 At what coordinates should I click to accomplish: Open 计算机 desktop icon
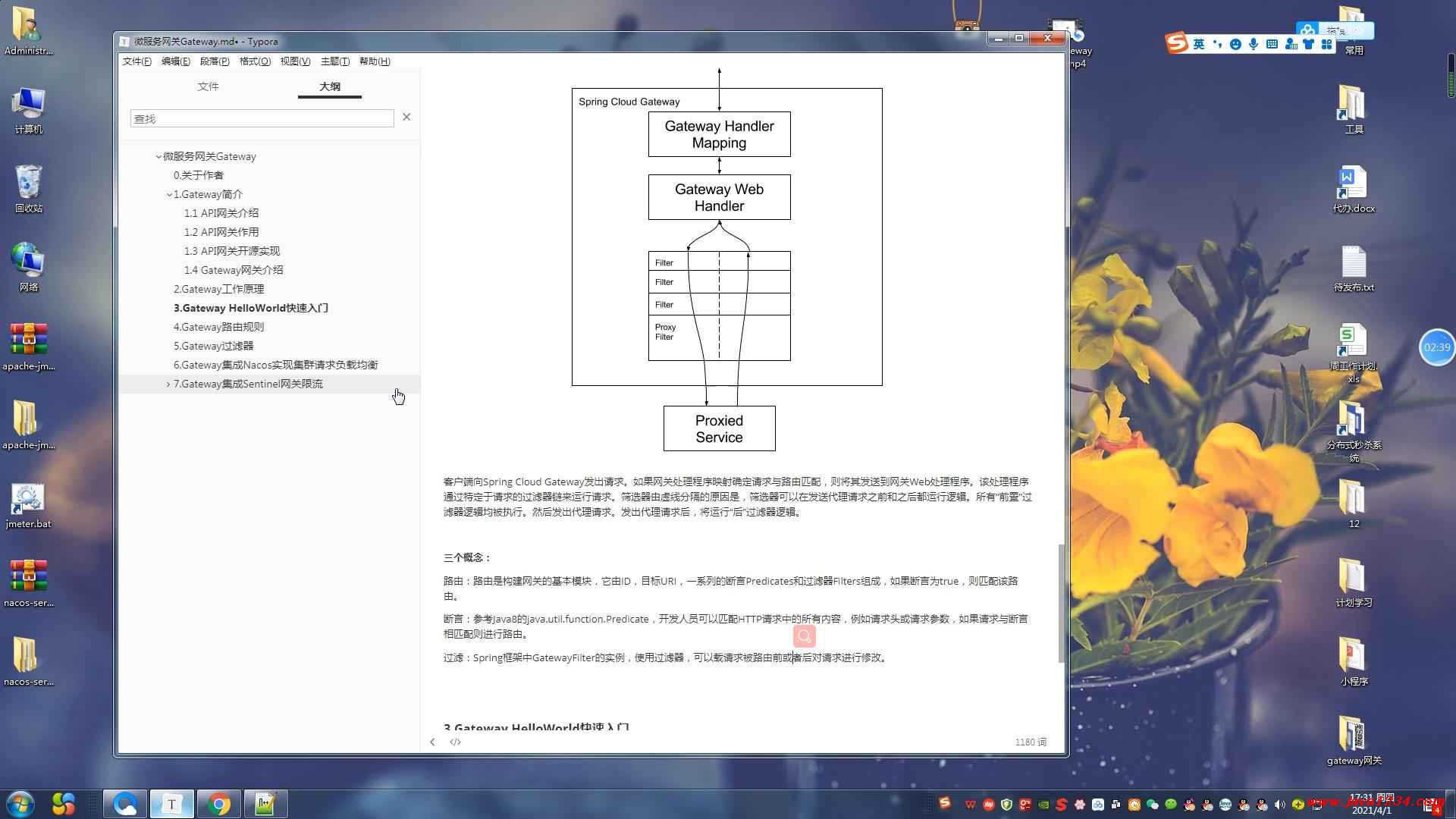coord(28,110)
